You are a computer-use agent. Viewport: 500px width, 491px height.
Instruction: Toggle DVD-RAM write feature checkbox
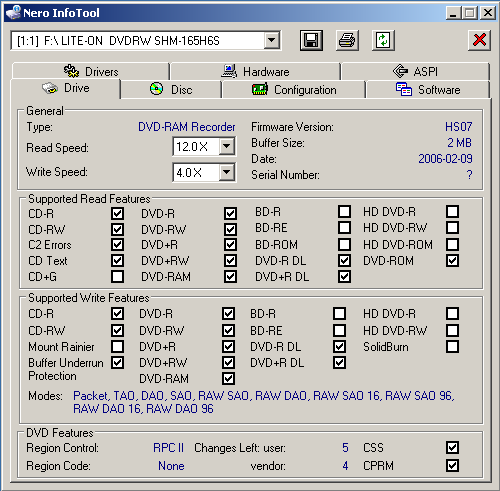pos(228,378)
